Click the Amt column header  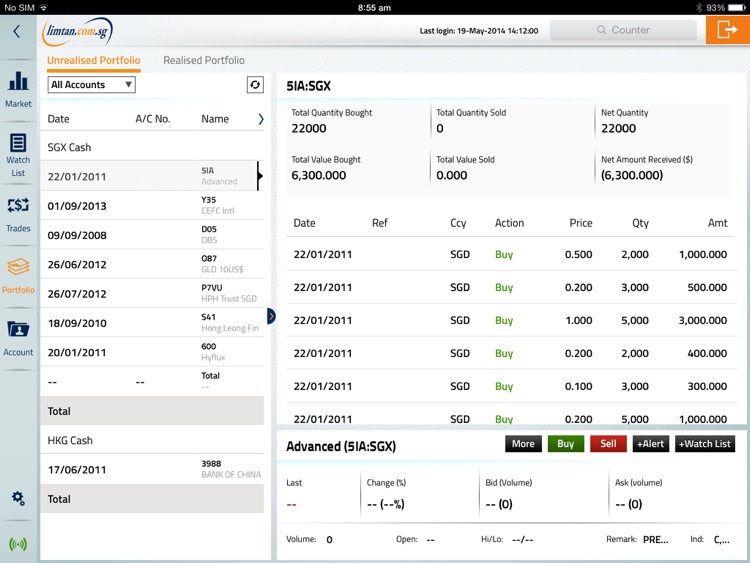717,223
